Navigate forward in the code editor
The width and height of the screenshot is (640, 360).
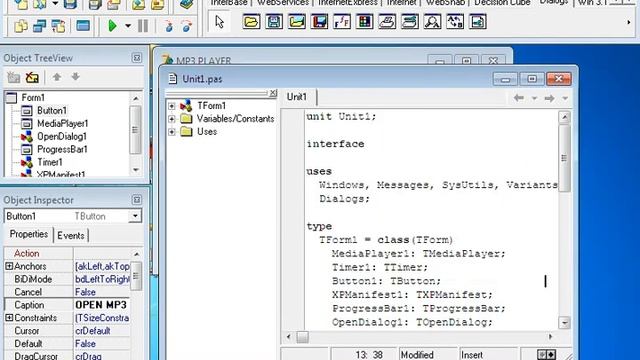click(x=549, y=98)
